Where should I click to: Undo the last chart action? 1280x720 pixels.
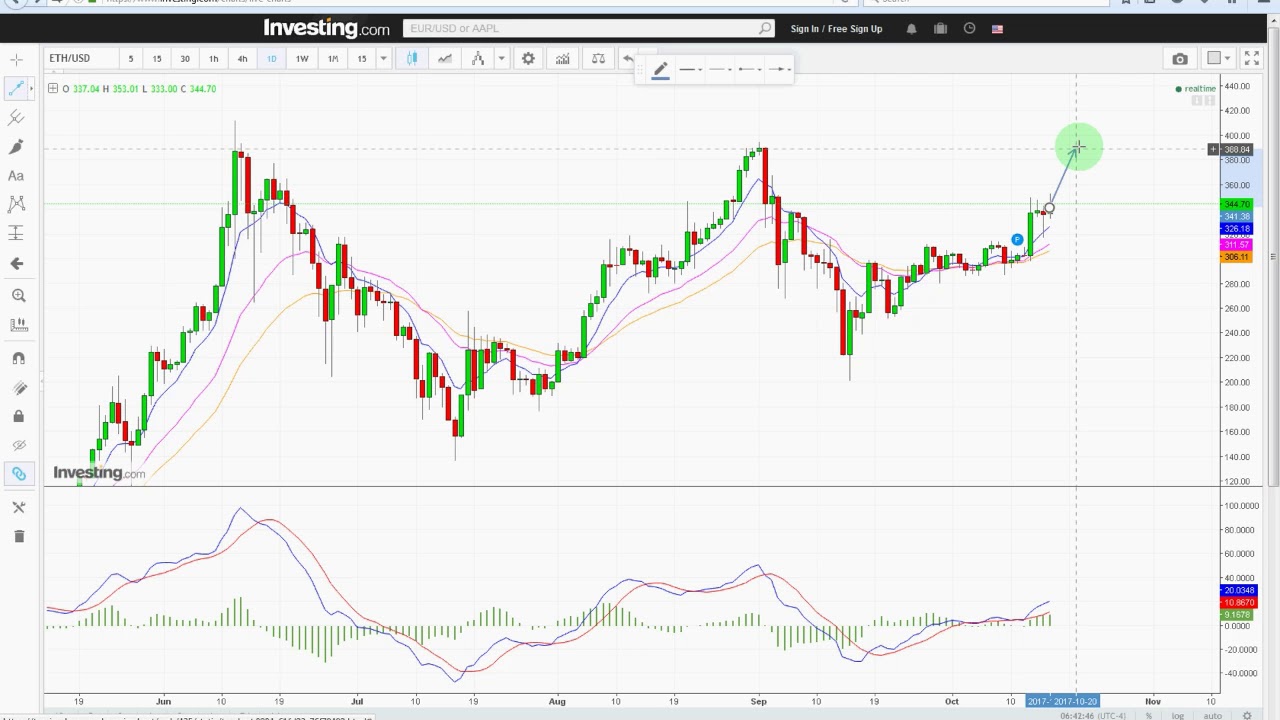point(628,59)
